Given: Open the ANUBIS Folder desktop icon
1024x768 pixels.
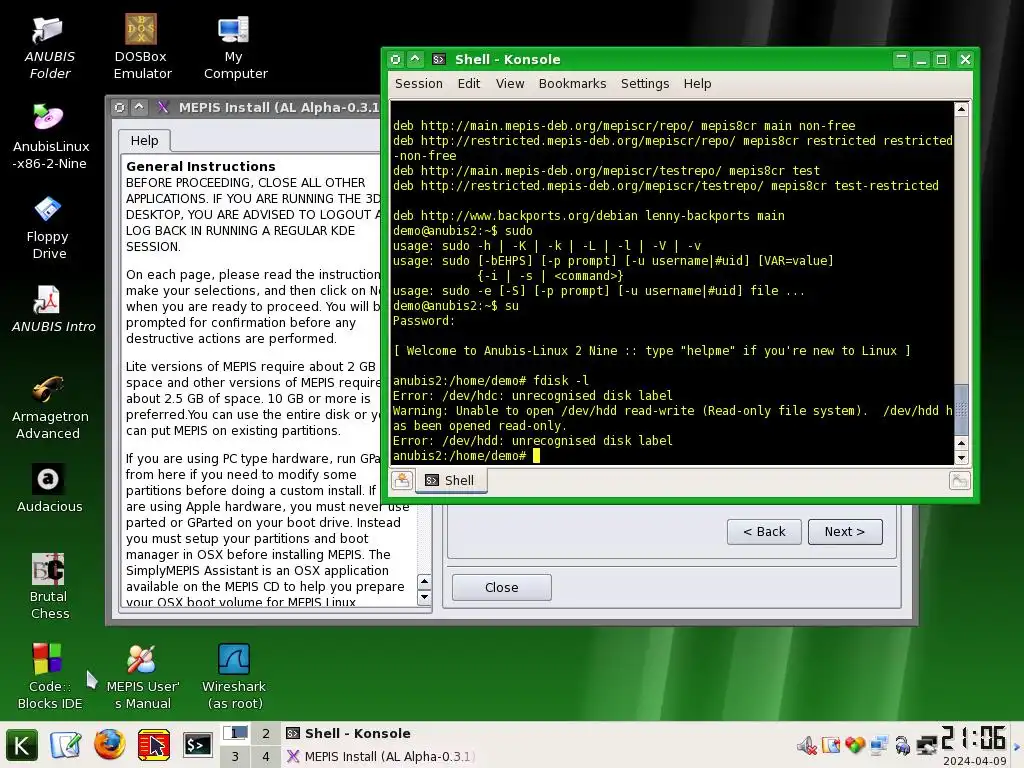Looking at the screenshot, I should coord(50,47).
